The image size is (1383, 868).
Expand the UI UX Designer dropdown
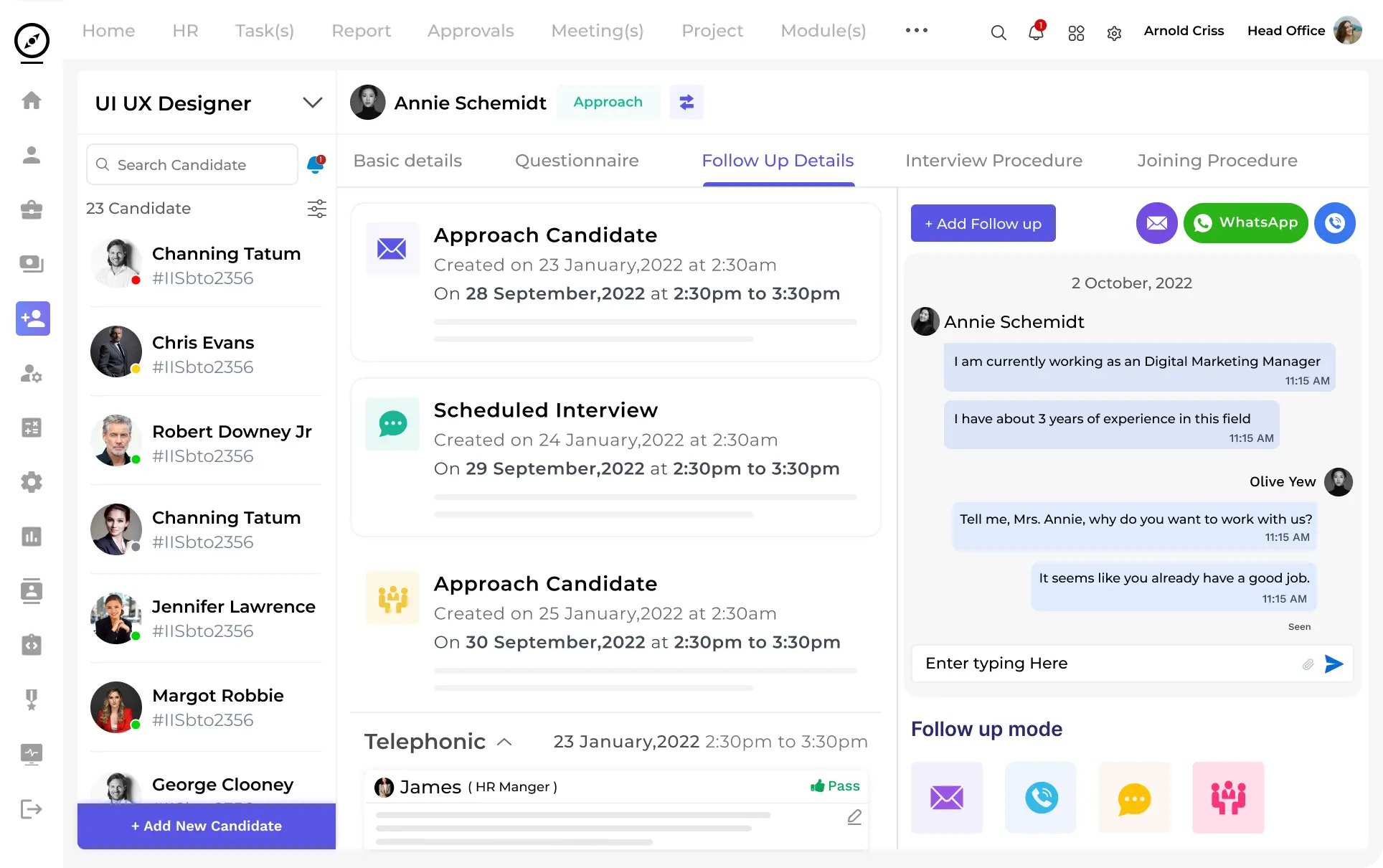click(312, 103)
